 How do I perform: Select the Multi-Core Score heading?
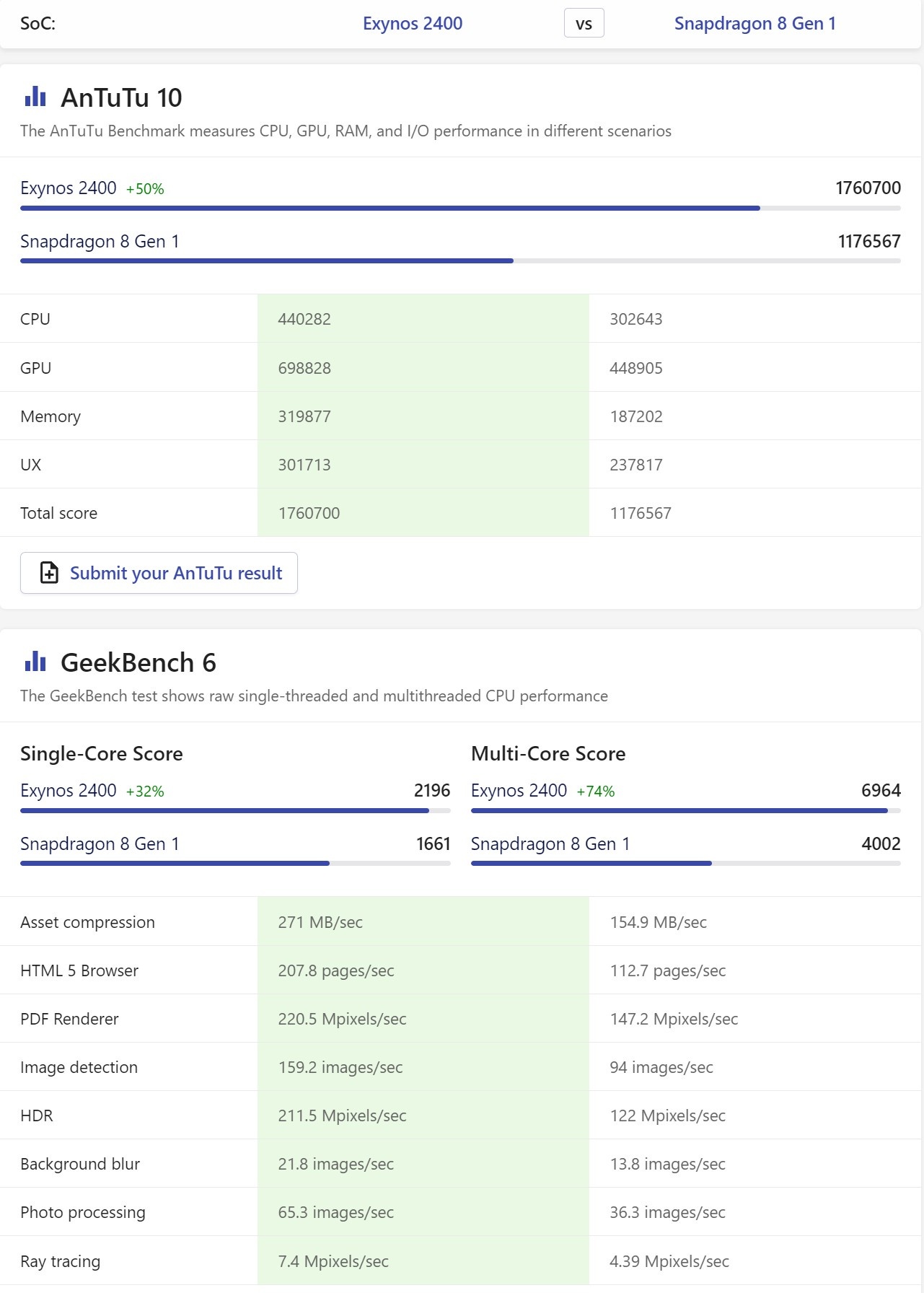(x=548, y=753)
